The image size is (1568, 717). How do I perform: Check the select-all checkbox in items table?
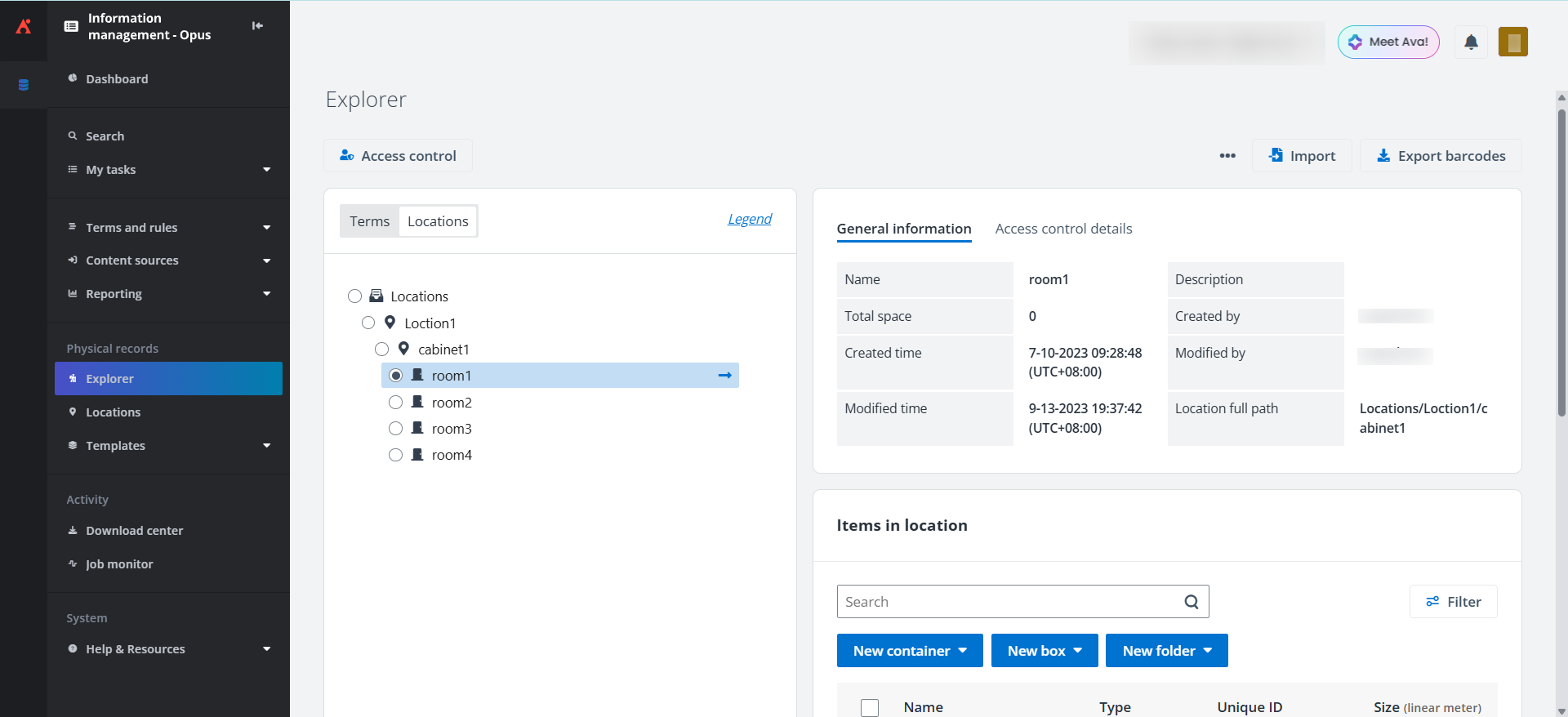tap(870, 707)
